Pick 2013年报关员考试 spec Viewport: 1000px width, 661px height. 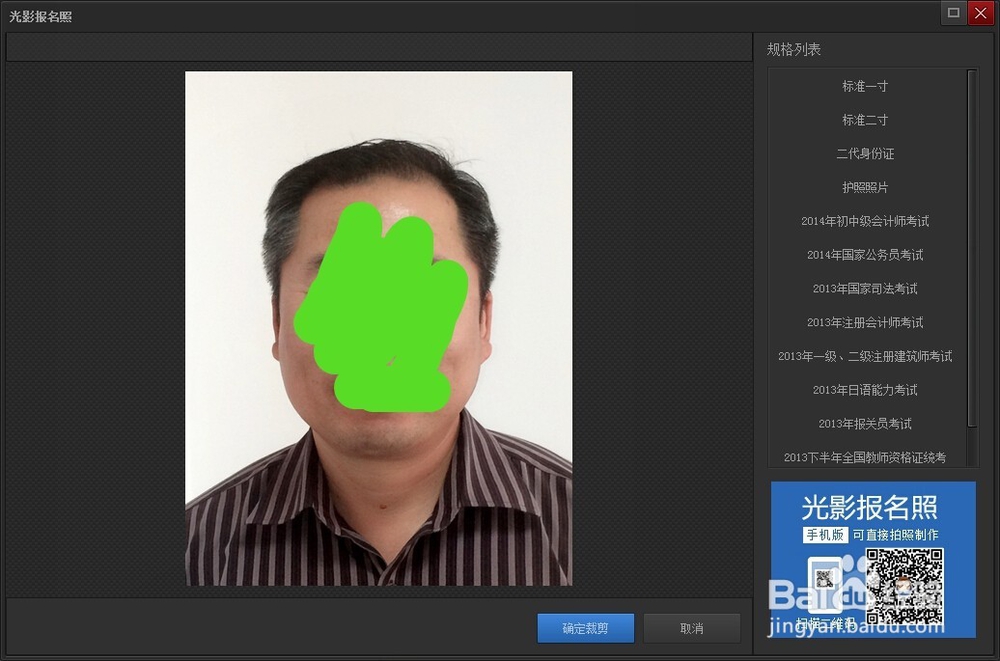pyautogui.click(x=865, y=424)
